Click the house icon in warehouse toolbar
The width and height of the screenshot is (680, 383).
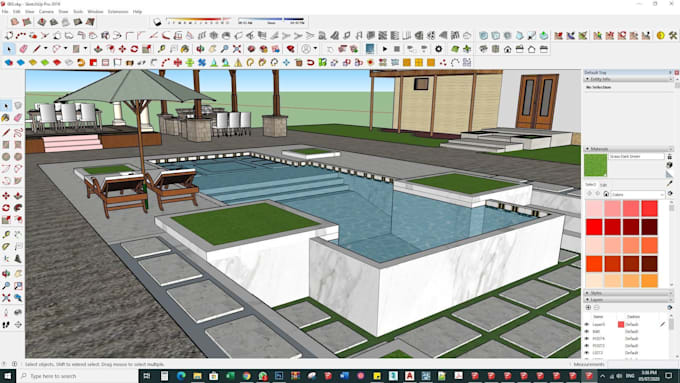(x=507, y=49)
